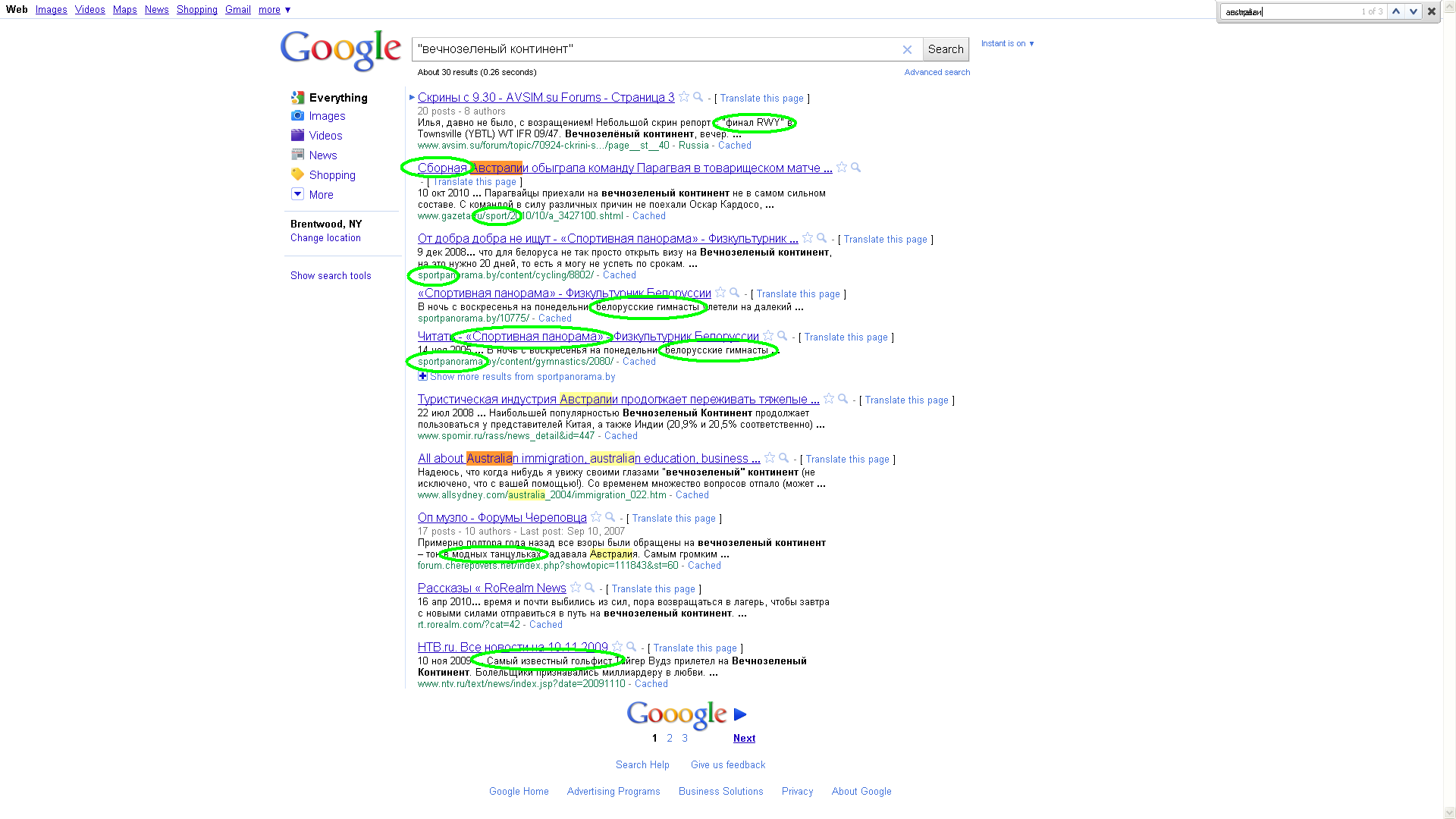This screenshot has width=1456, height=819.
Task: Open Advertising Programs footer link
Action: (613, 792)
